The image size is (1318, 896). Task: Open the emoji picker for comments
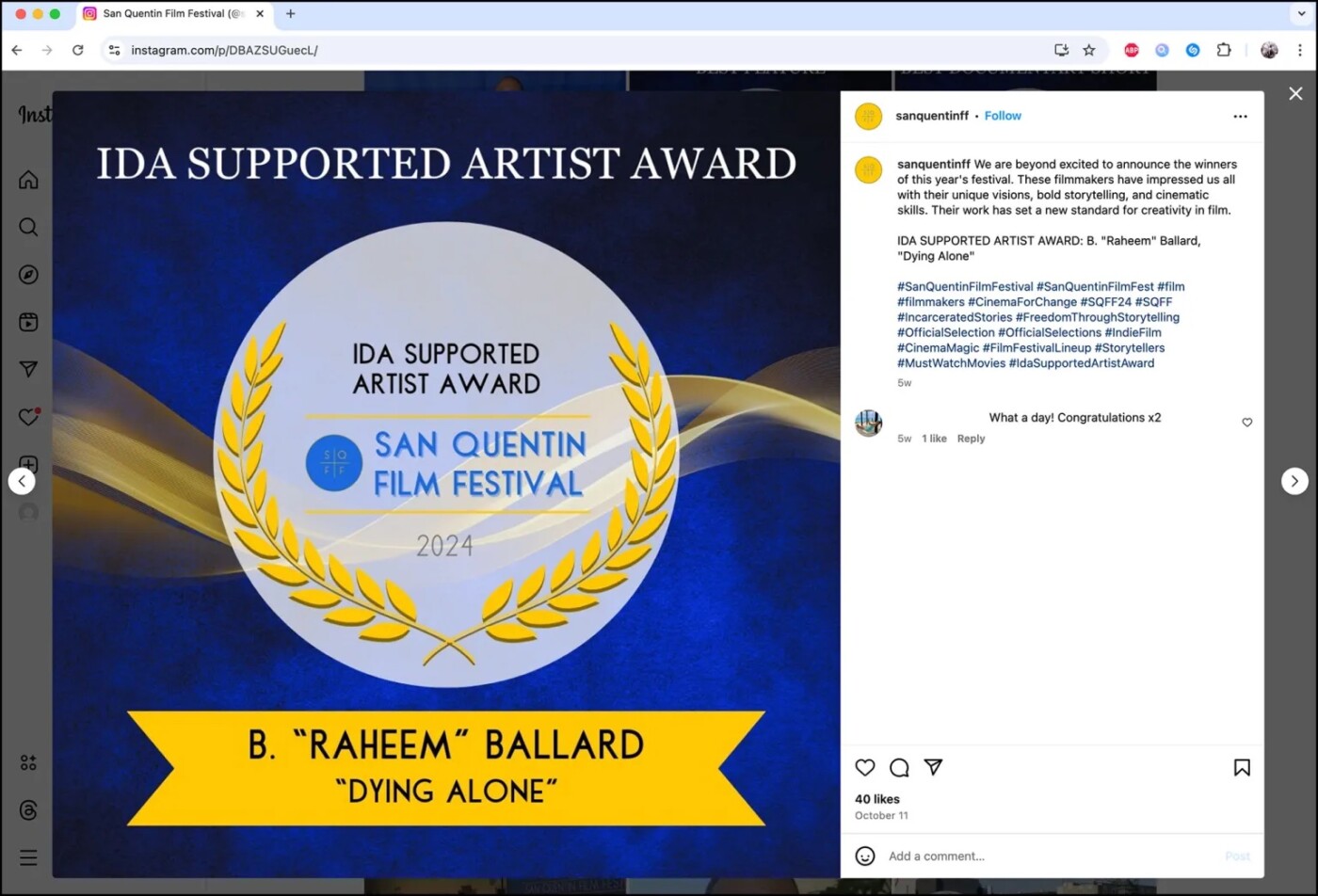[864, 856]
